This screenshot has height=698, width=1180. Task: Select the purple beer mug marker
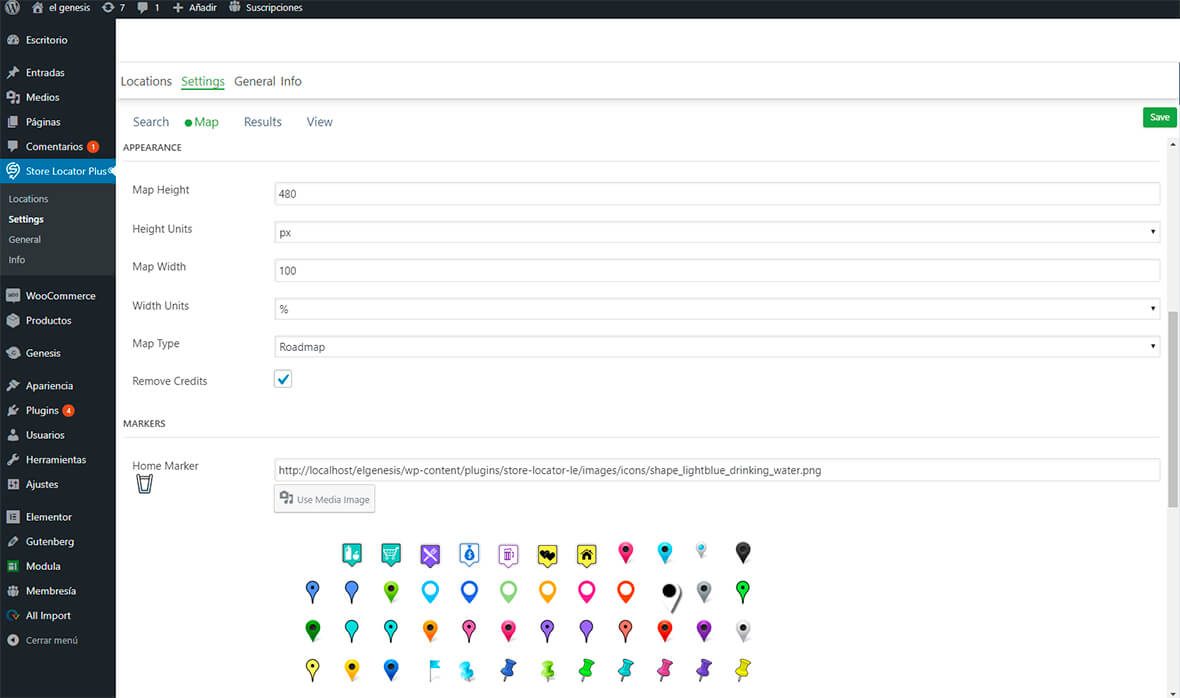click(508, 555)
